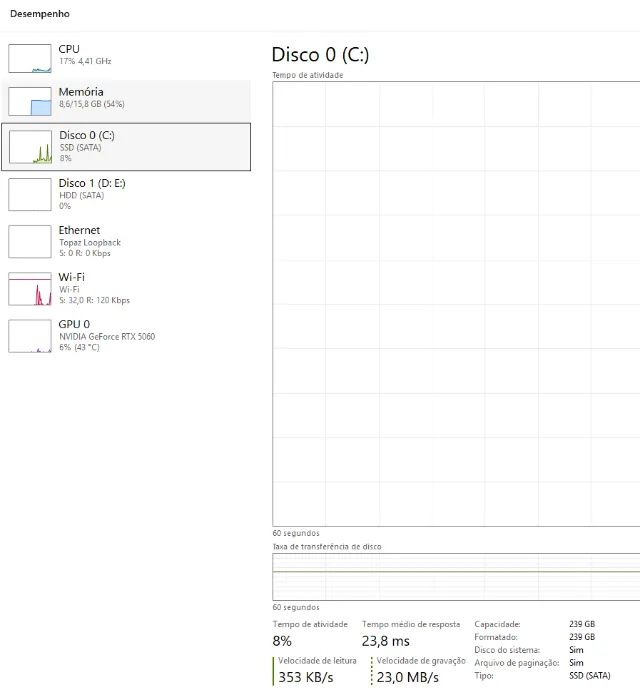Screen dimensions: 640x693
Task: Click inside the Tempo de atividade large graph
Action: coord(456,304)
